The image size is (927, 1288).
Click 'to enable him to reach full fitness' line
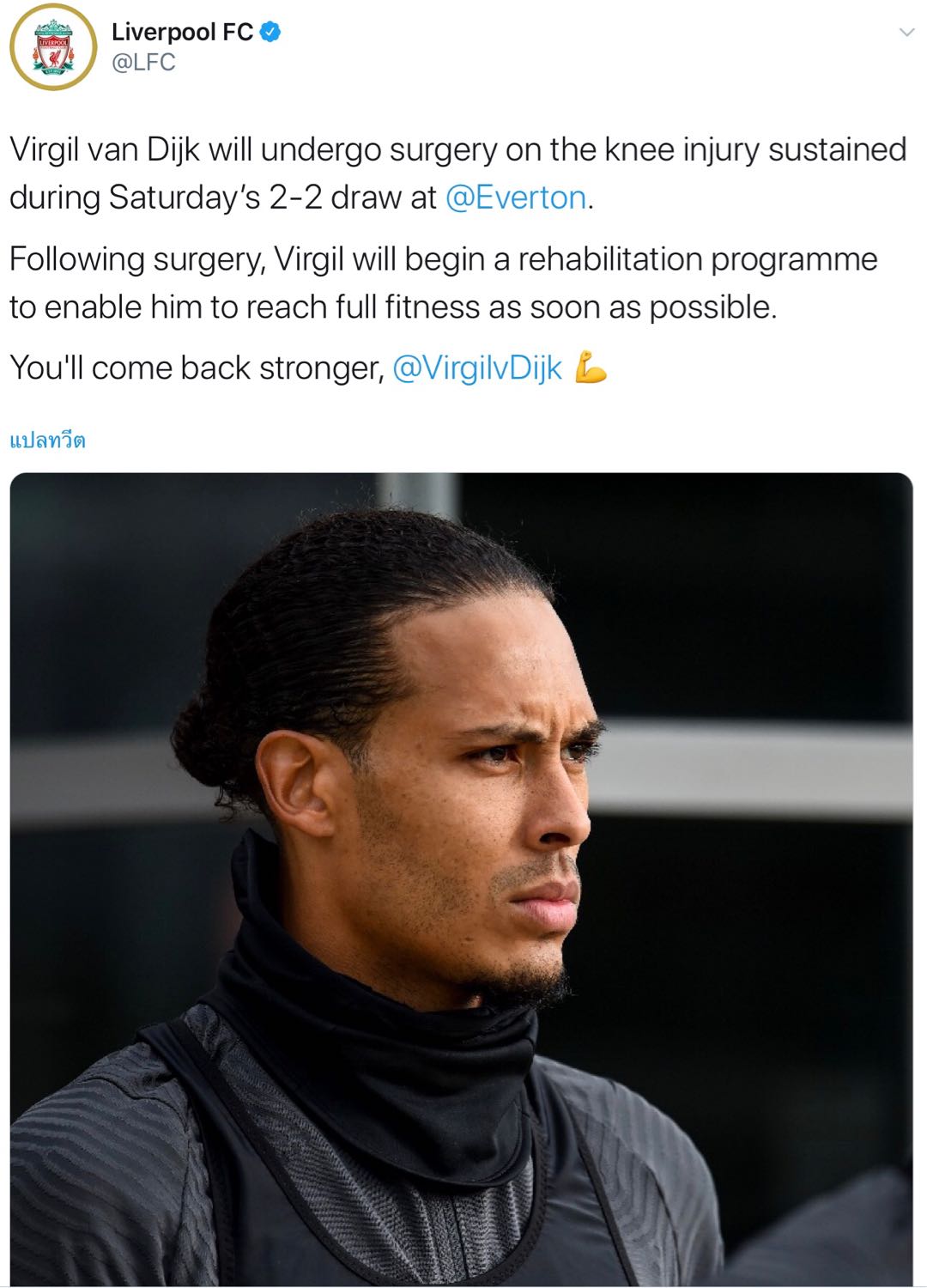click(393, 307)
